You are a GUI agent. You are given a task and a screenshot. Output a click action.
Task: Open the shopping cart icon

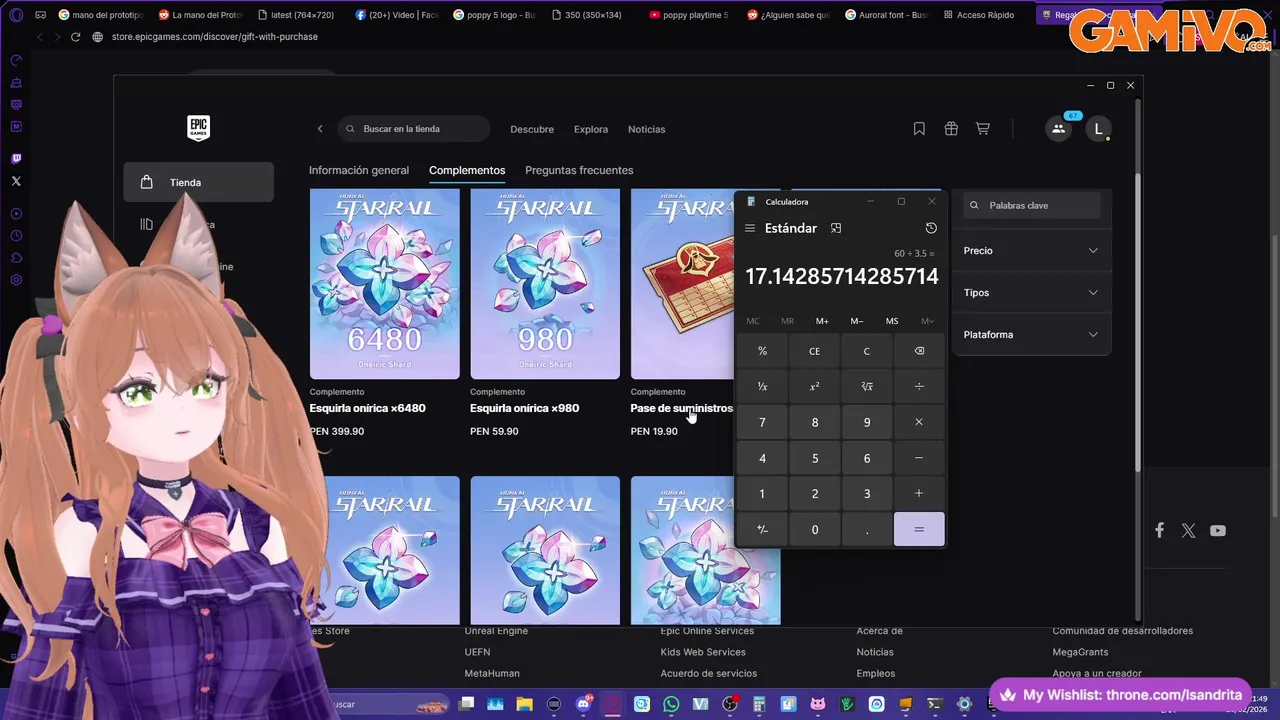[x=983, y=129]
